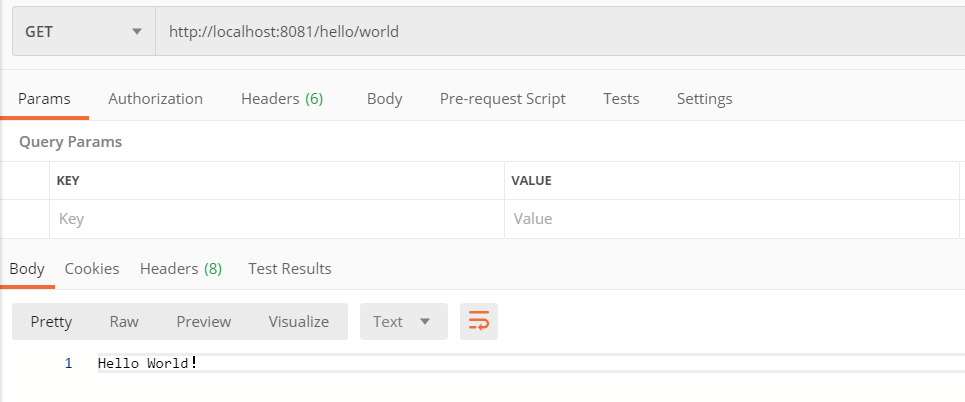965x402 pixels.
Task: Click the Hello World! response text
Action: click(x=148, y=363)
